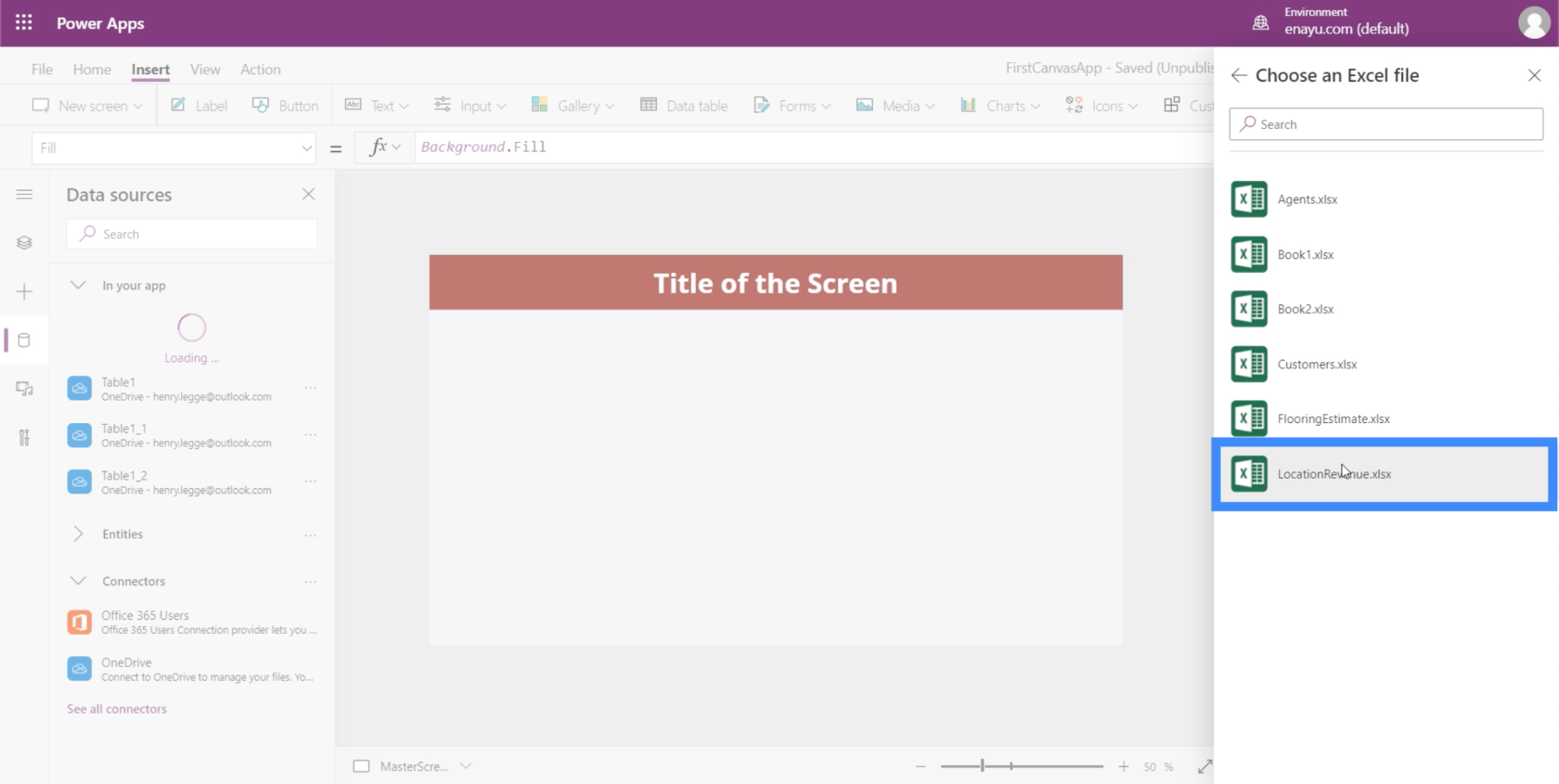Open the New screen dropdown
This screenshot has height=784, width=1559.
coord(87,106)
